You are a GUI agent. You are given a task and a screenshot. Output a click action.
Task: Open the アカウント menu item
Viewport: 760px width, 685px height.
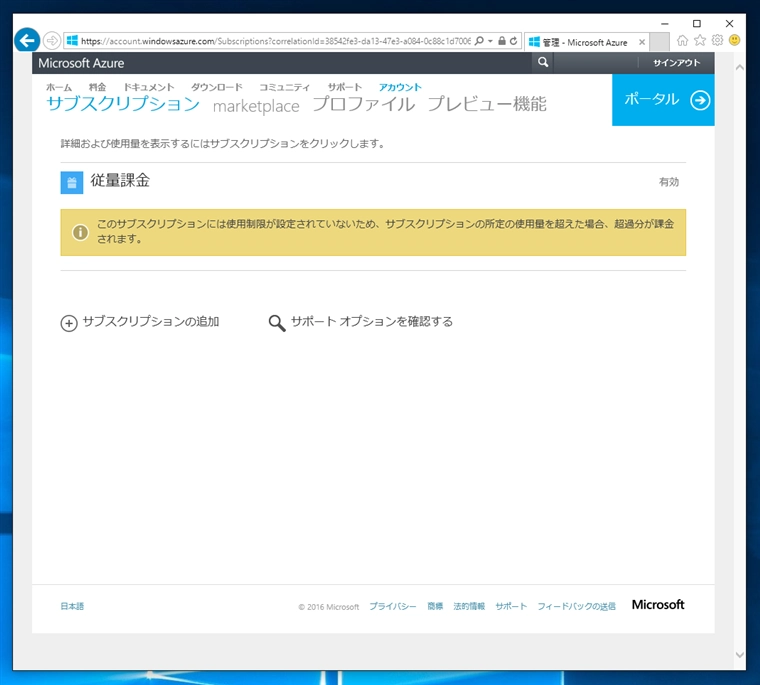[400, 87]
